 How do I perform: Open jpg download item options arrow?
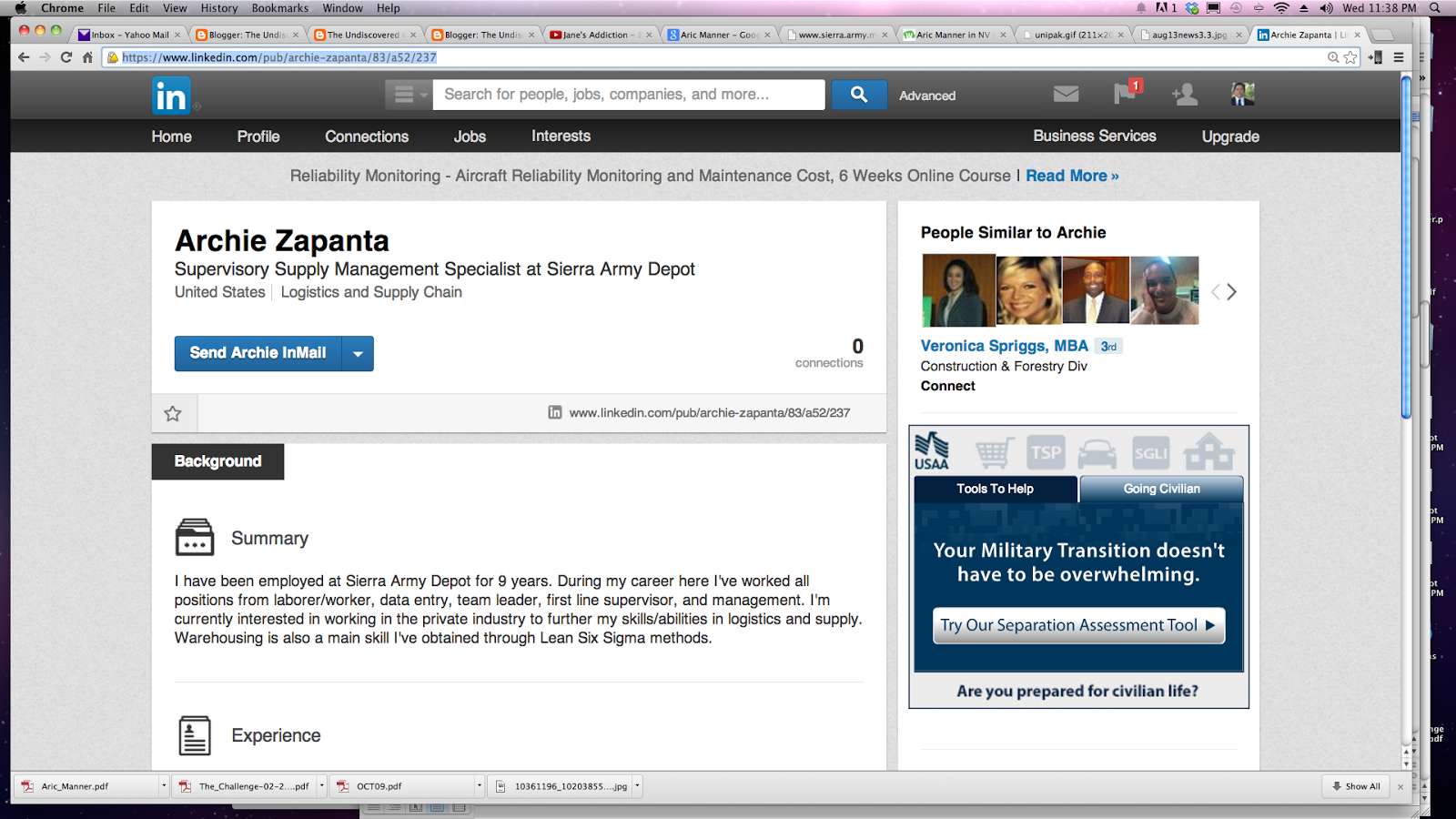click(x=637, y=786)
